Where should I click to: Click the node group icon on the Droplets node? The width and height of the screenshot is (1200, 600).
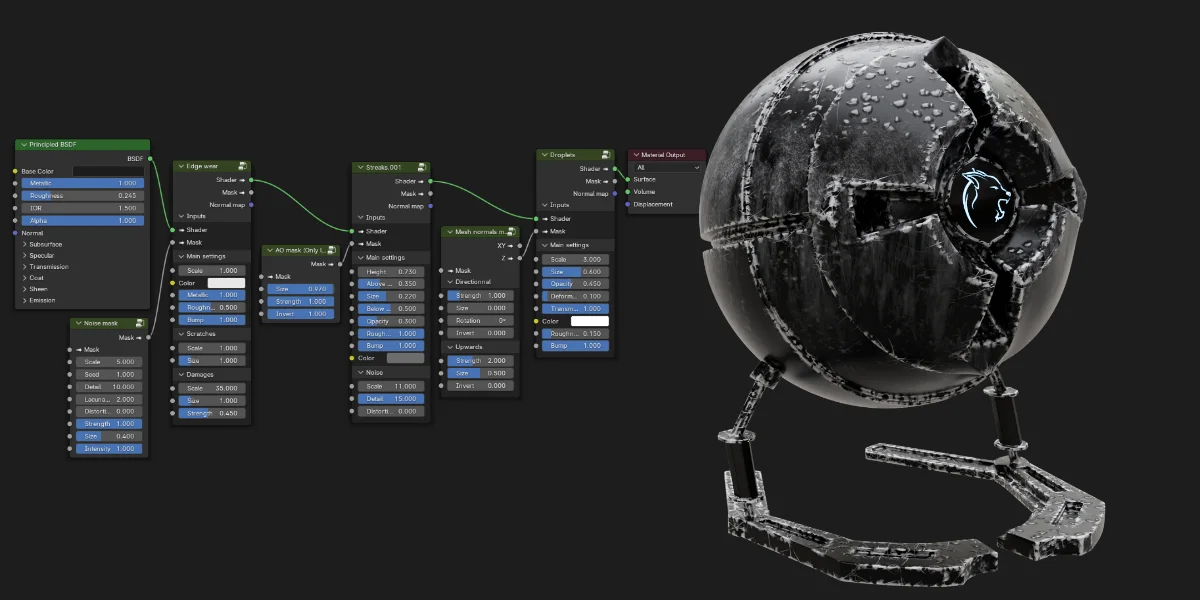click(605, 154)
